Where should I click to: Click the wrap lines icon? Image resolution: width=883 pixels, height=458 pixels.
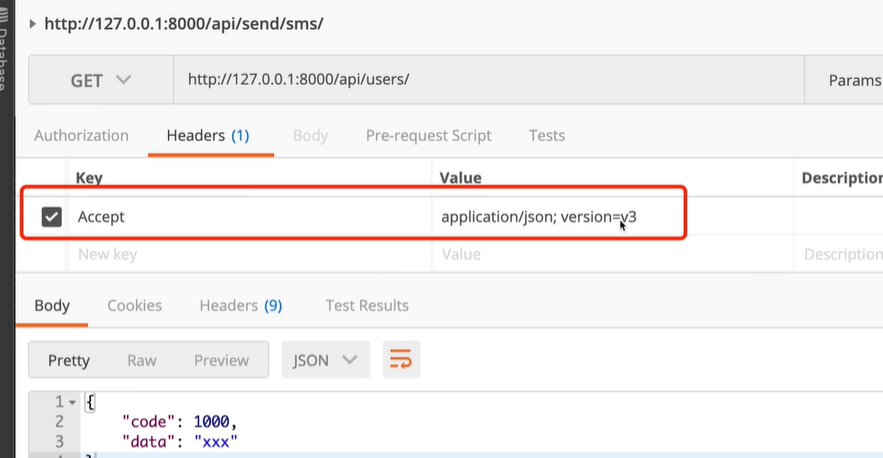[x=401, y=360]
